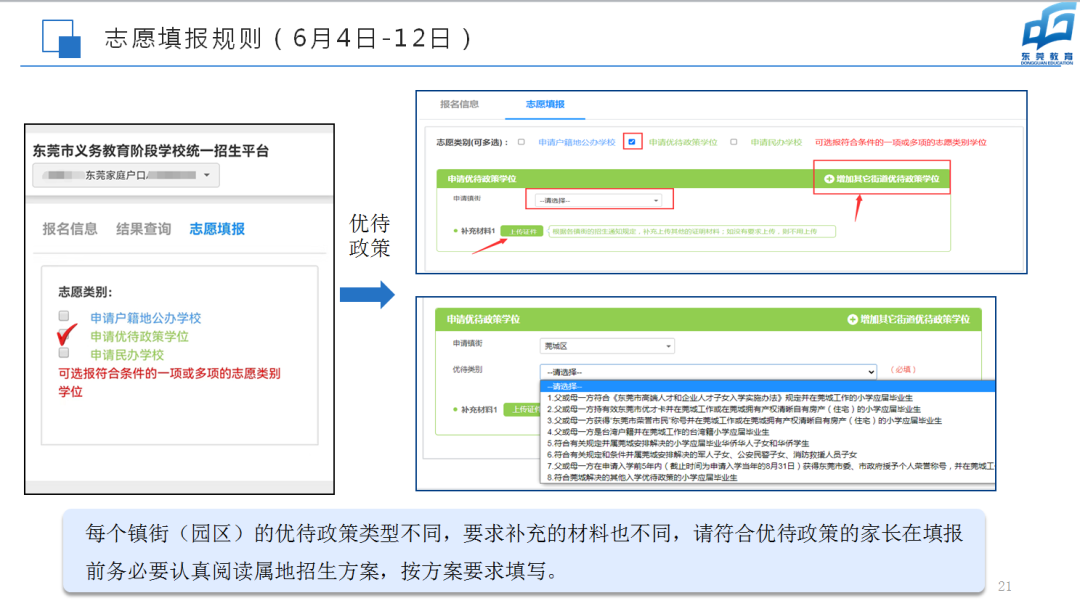Open the 优待类别 --请选择-- dropdown
The width and height of the screenshot is (1080, 606).
click(x=708, y=372)
